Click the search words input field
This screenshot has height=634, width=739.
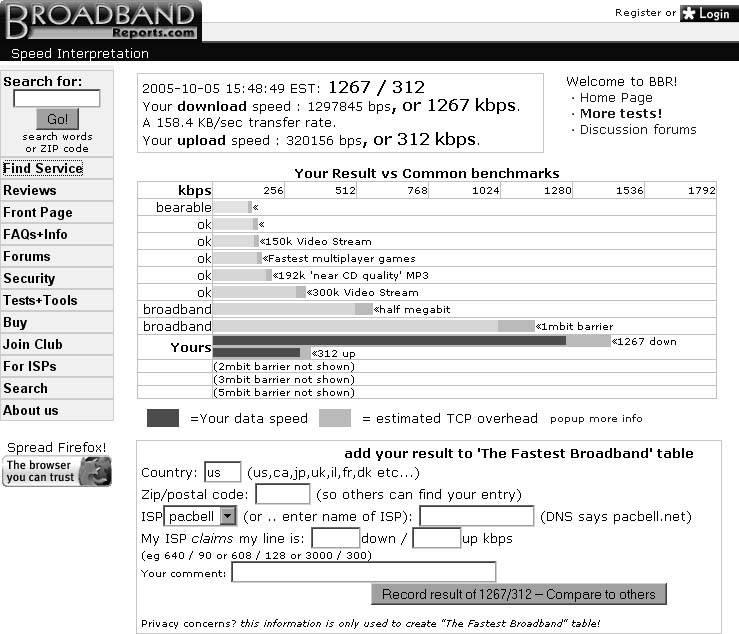(57, 99)
